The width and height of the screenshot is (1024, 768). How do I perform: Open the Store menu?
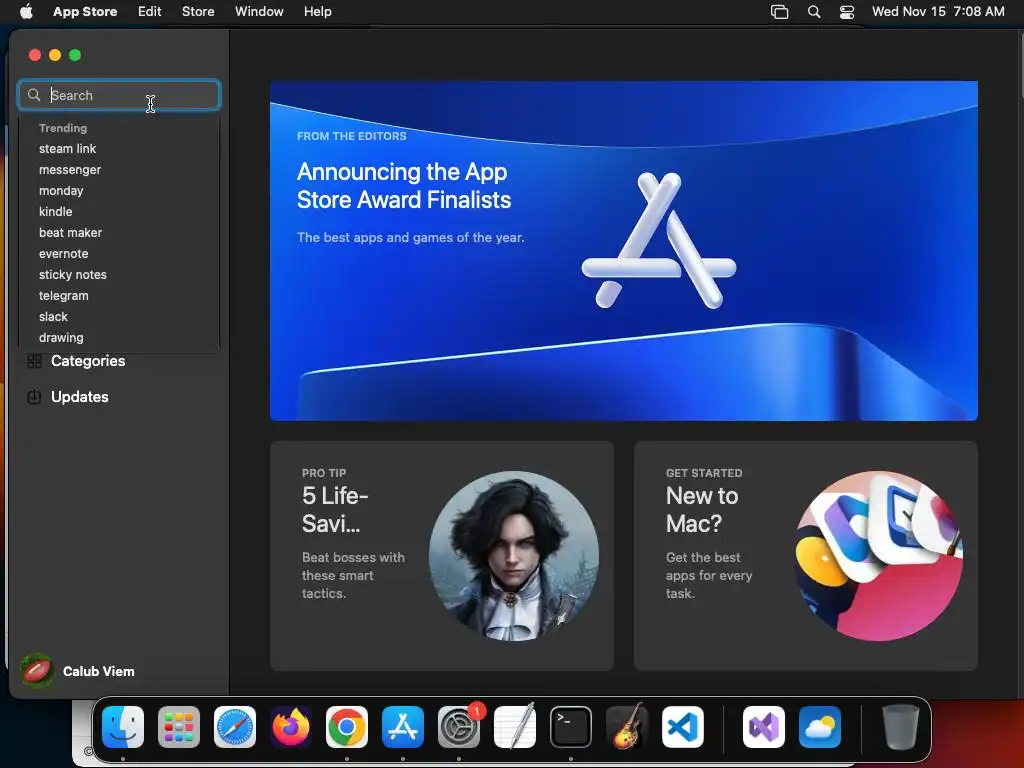[x=198, y=11]
